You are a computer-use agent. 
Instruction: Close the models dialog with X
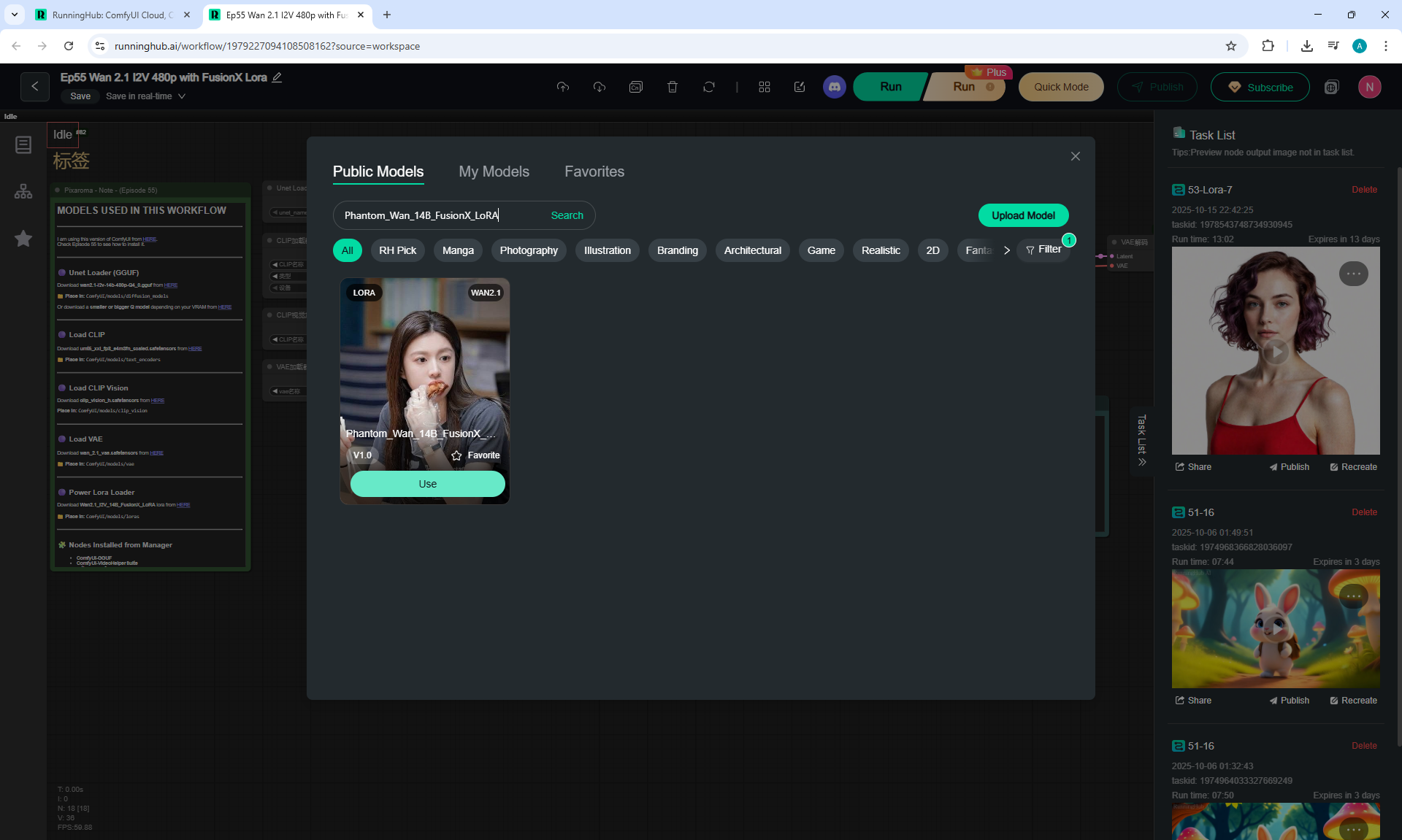1075,156
